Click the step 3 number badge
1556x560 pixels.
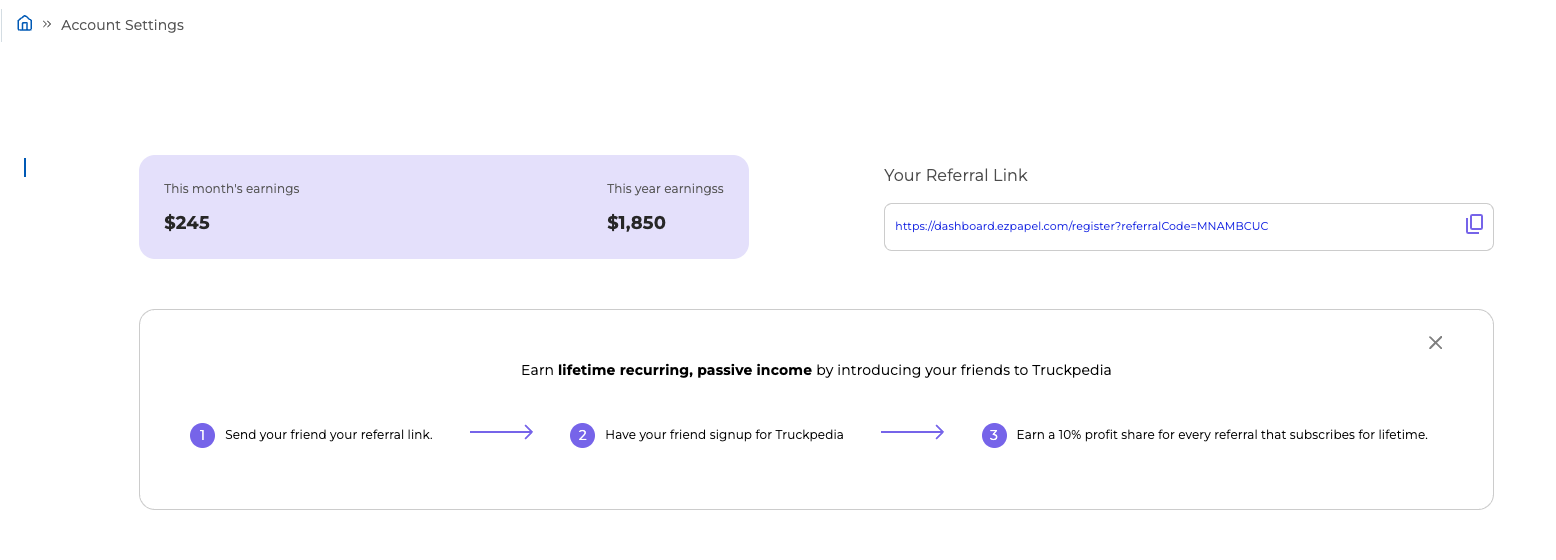(x=994, y=435)
